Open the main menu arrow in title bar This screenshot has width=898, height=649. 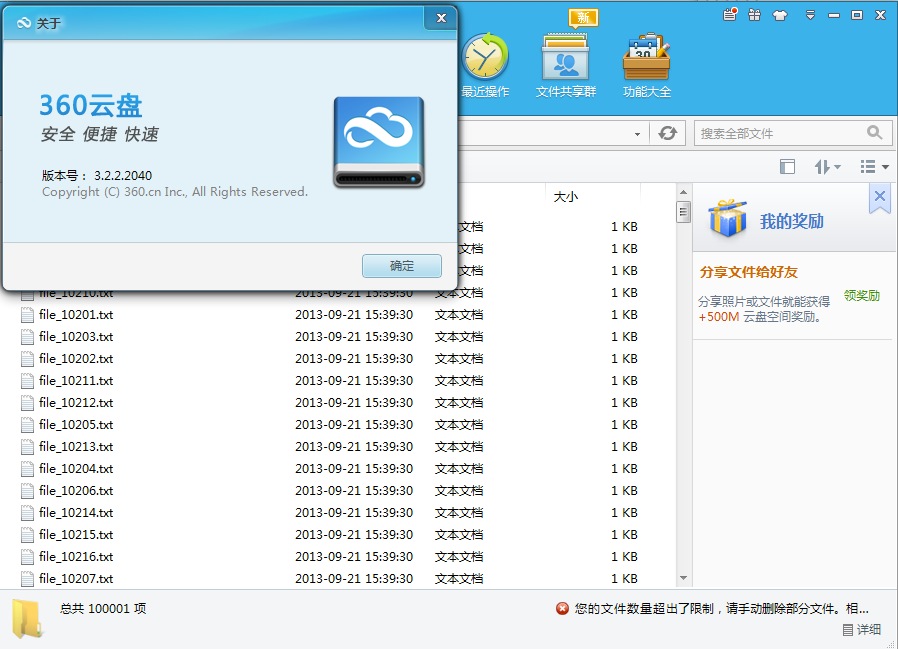point(810,15)
